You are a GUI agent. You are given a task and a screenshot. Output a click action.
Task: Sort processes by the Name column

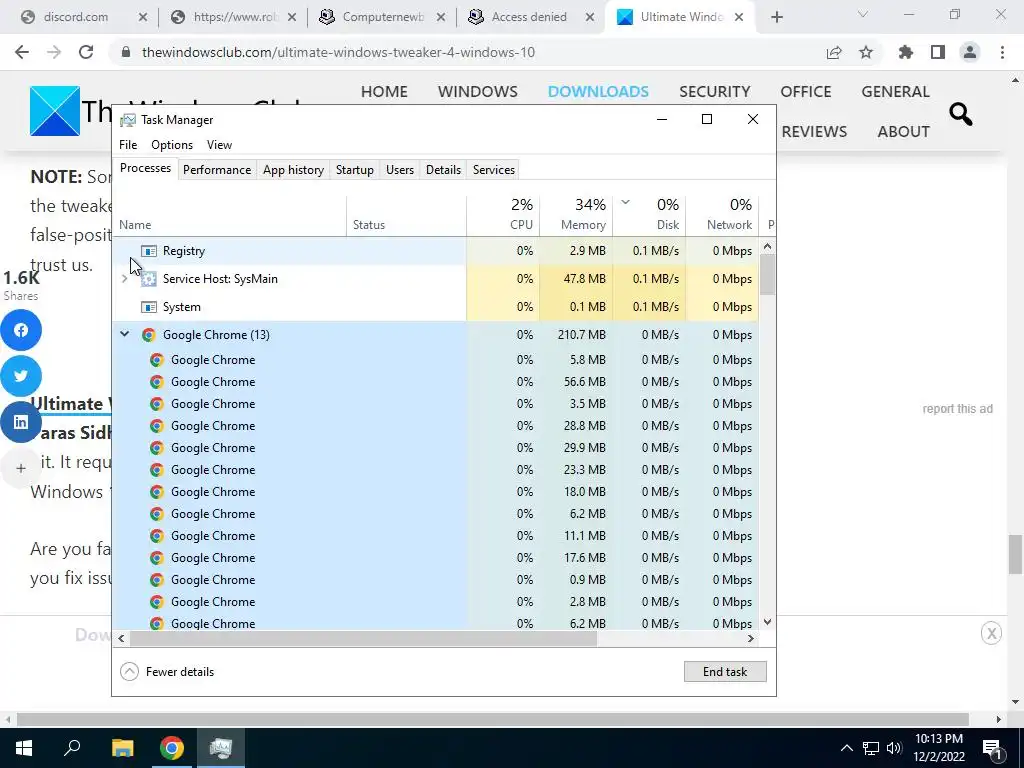(231, 216)
